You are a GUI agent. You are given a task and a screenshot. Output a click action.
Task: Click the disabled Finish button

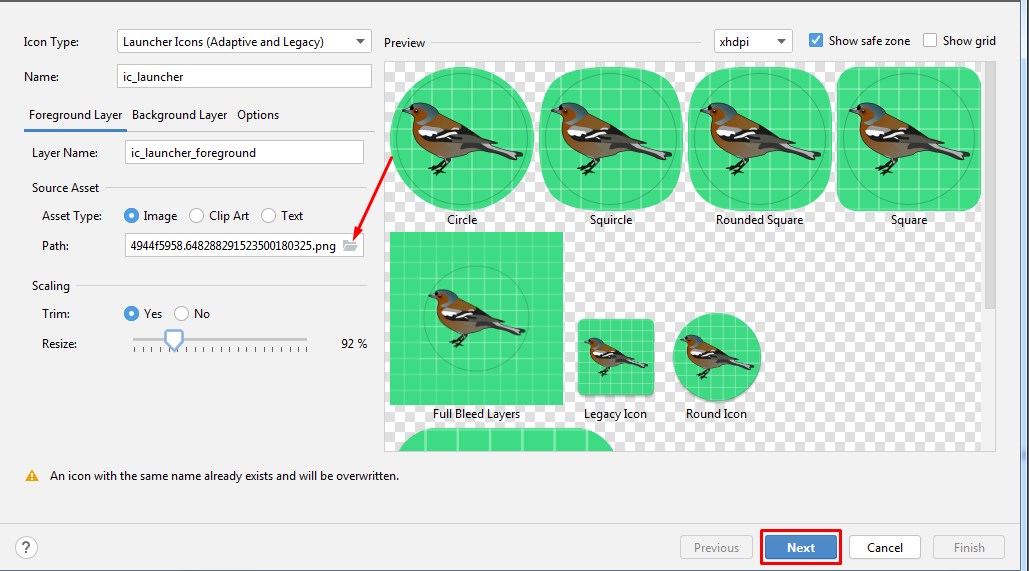click(969, 547)
